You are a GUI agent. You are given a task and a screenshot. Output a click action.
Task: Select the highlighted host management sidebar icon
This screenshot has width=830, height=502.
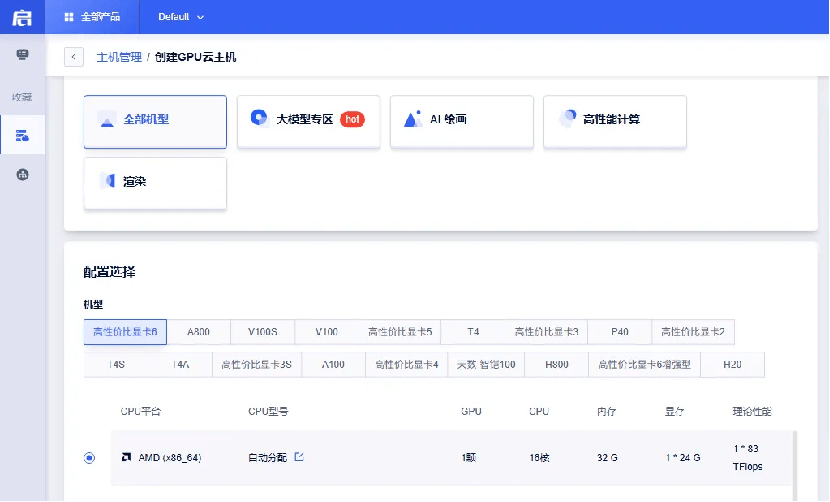pyautogui.click(x=22, y=134)
